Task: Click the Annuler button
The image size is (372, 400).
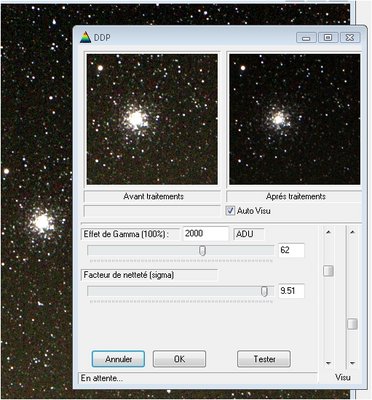Action: click(x=118, y=359)
